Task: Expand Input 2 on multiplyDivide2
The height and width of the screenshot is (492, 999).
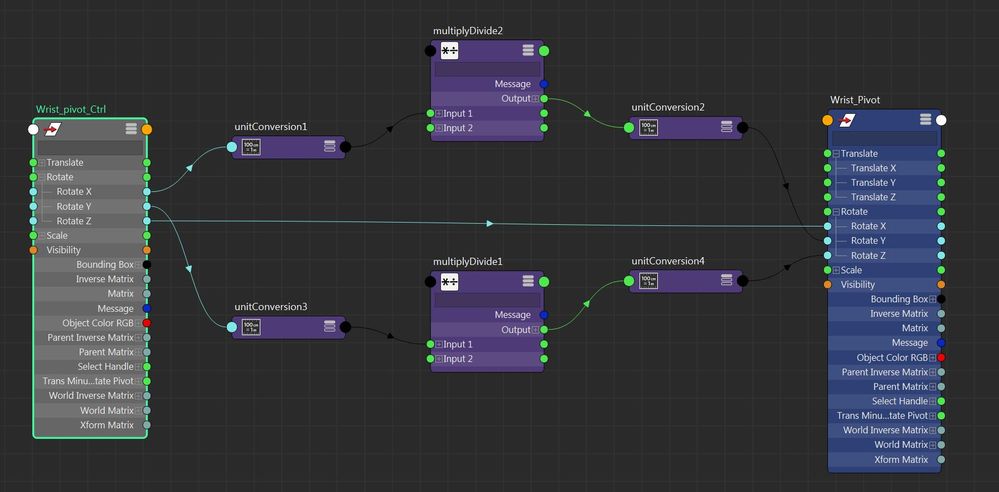Action: click(x=439, y=128)
